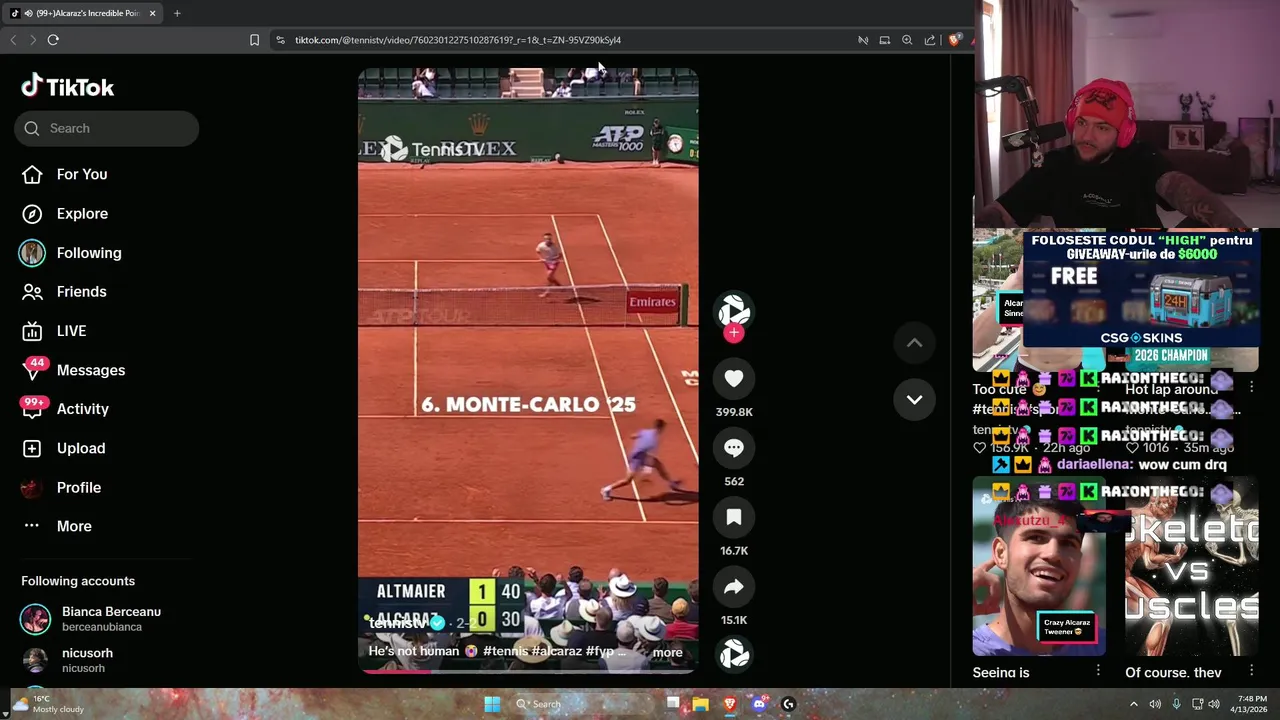The image size is (1280, 720).
Task: Open options menu beside Seeing is
Action: click(1098, 671)
